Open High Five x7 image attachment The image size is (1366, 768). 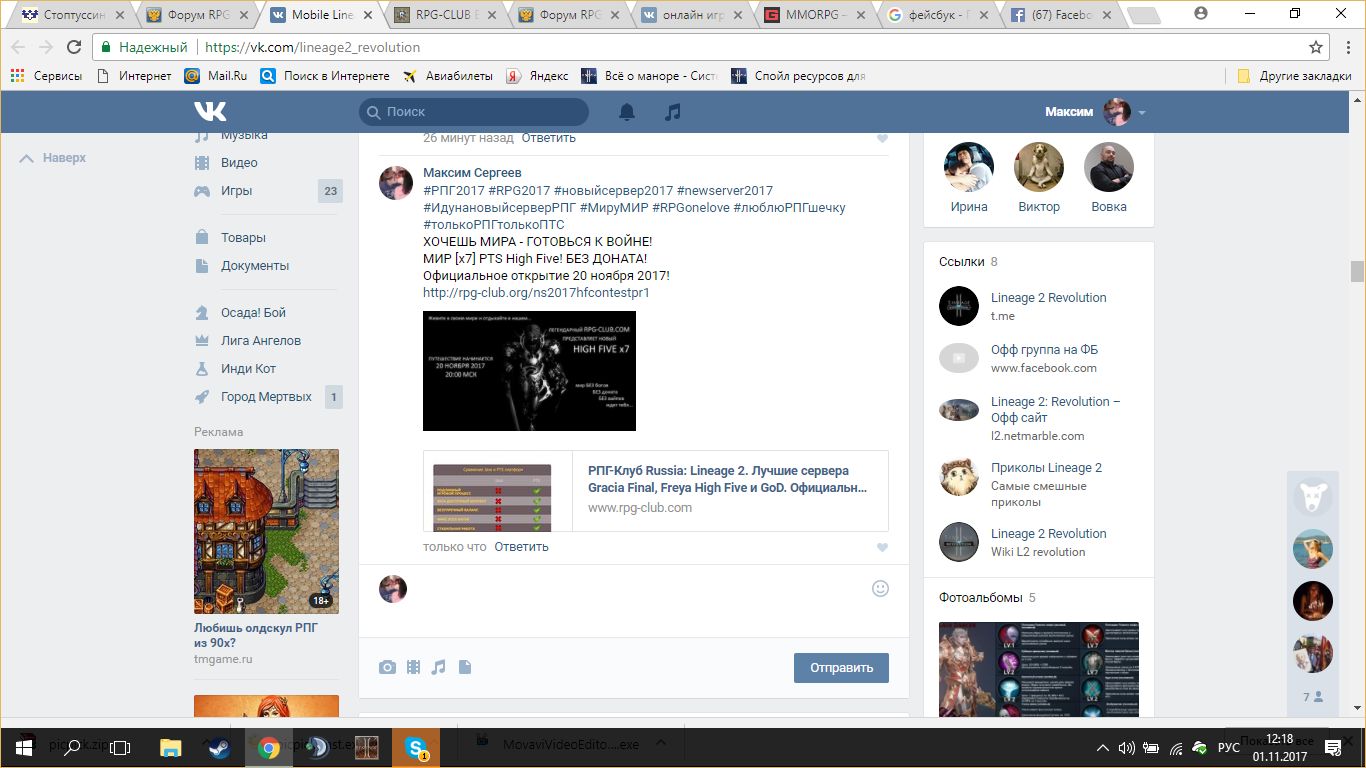529,371
